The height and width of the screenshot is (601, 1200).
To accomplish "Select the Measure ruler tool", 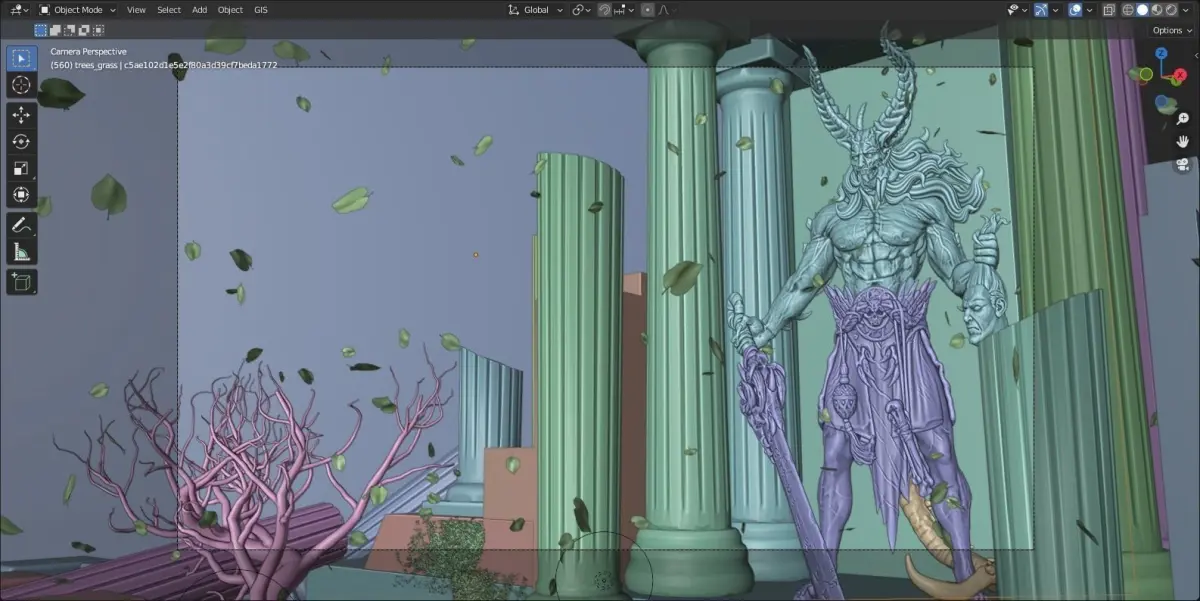I will [x=21, y=252].
